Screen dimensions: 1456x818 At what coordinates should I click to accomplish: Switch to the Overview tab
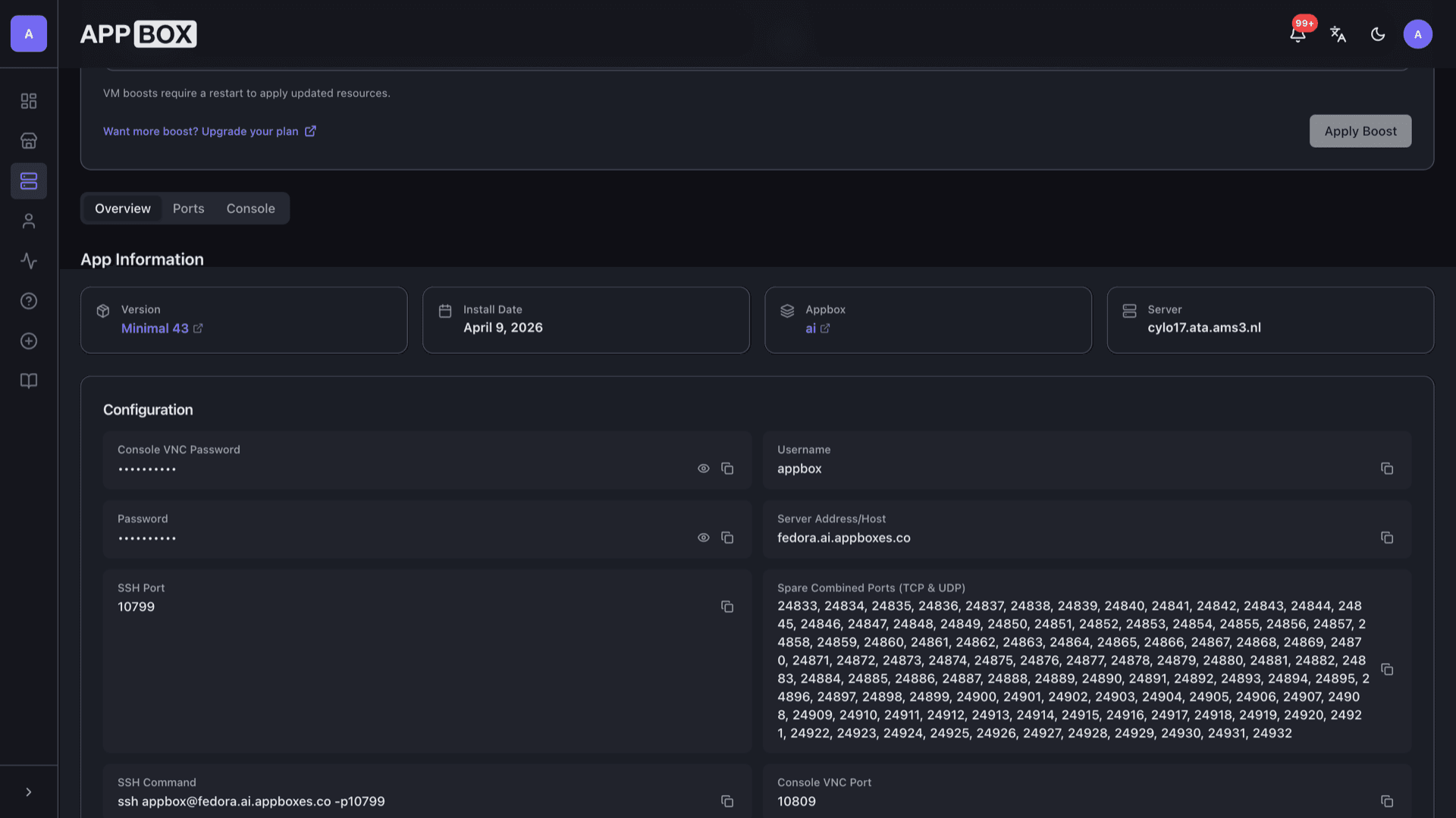pyautogui.click(x=123, y=208)
